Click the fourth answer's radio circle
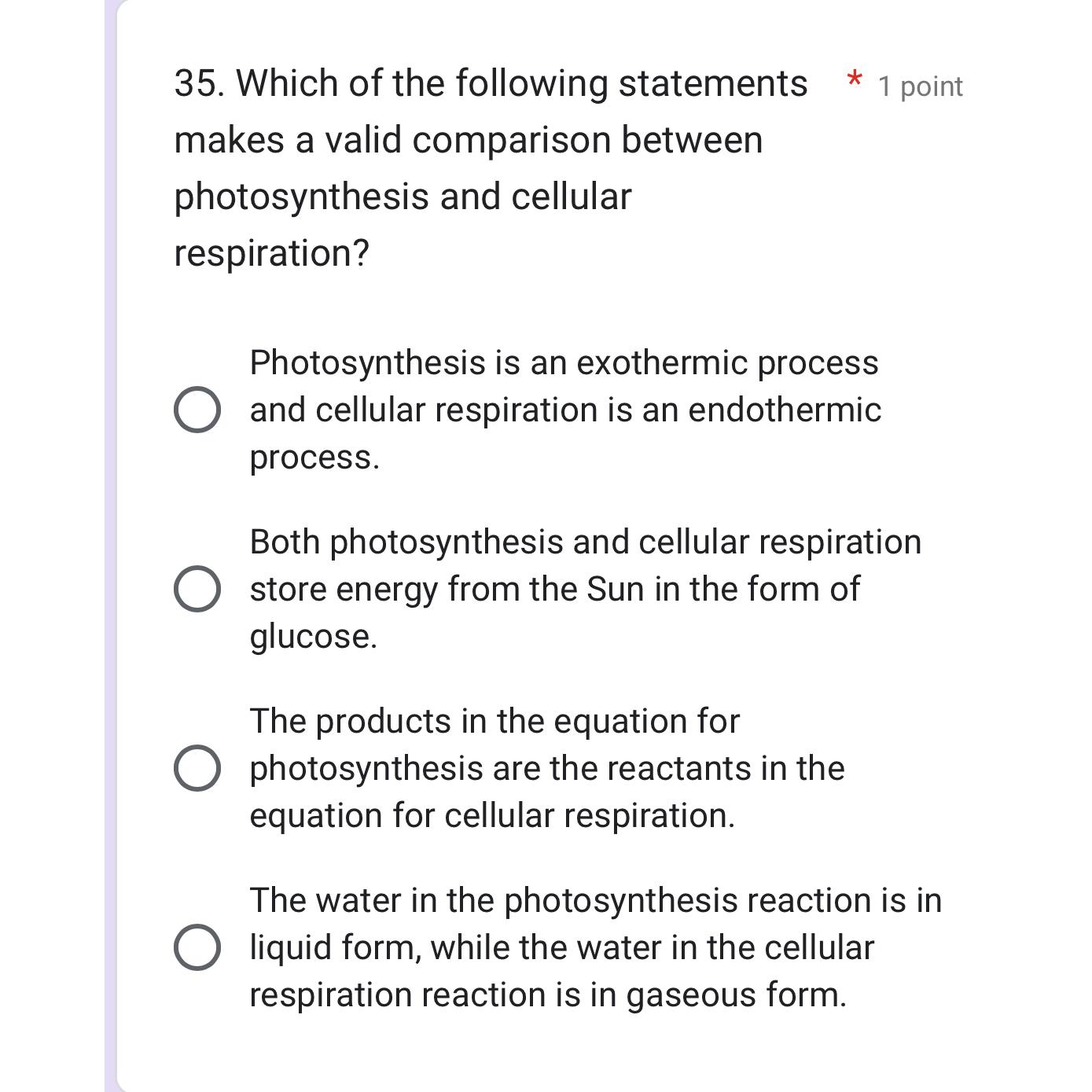The image size is (1092, 1092). (199, 949)
